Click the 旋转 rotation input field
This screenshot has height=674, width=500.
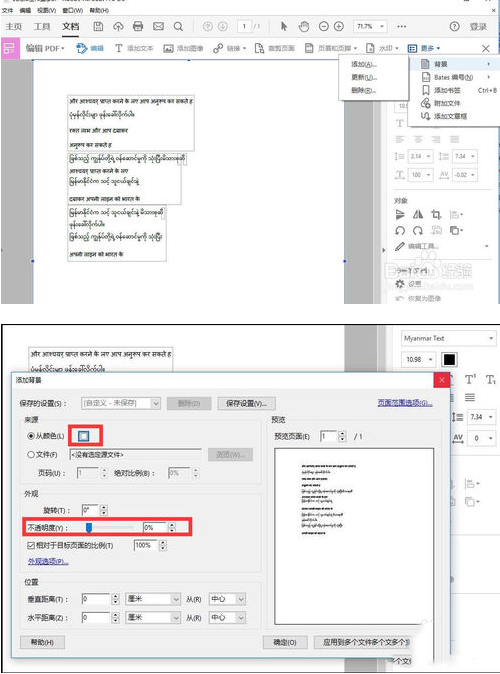coord(90,510)
